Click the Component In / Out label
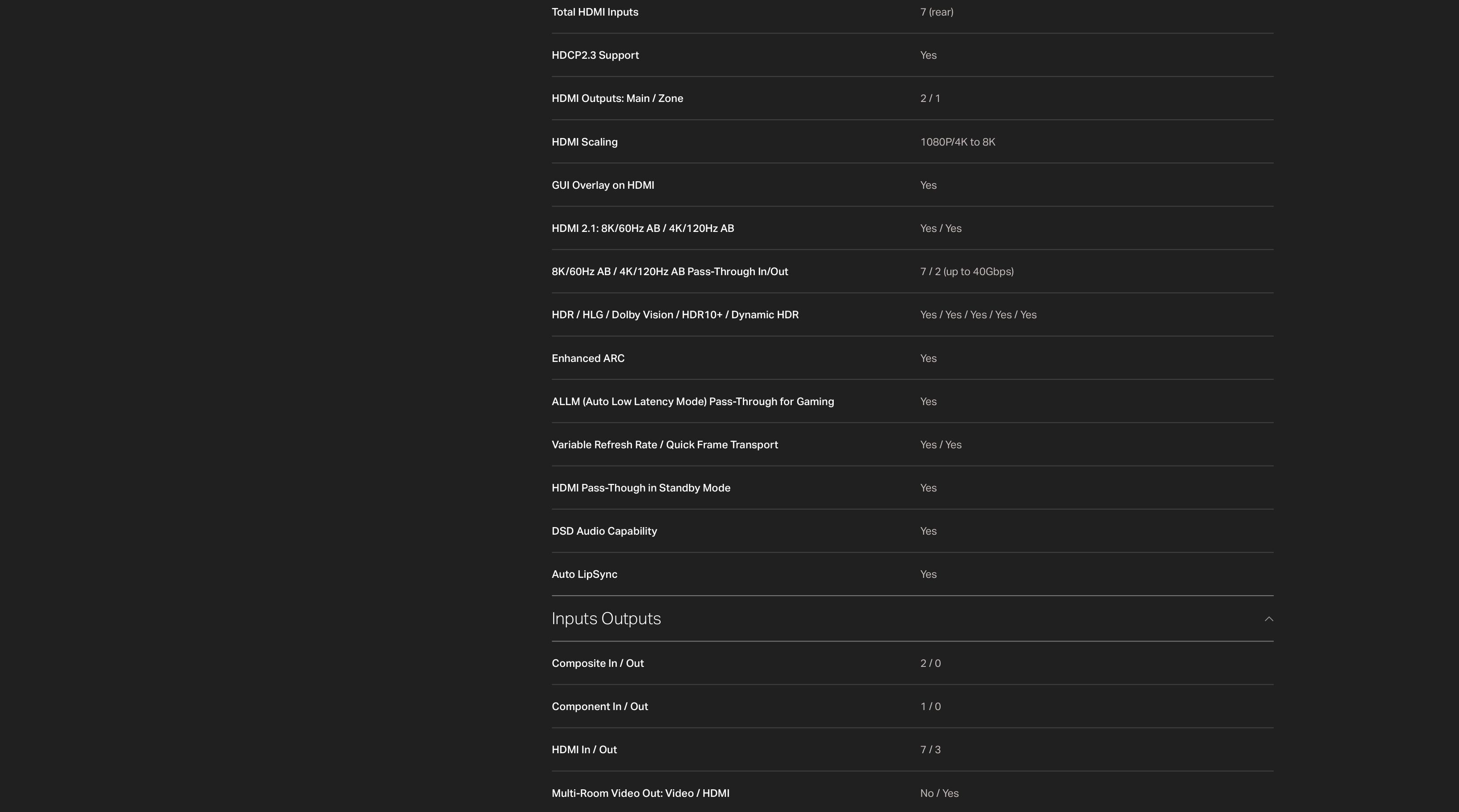Image resolution: width=1459 pixels, height=812 pixels. tap(600, 706)
